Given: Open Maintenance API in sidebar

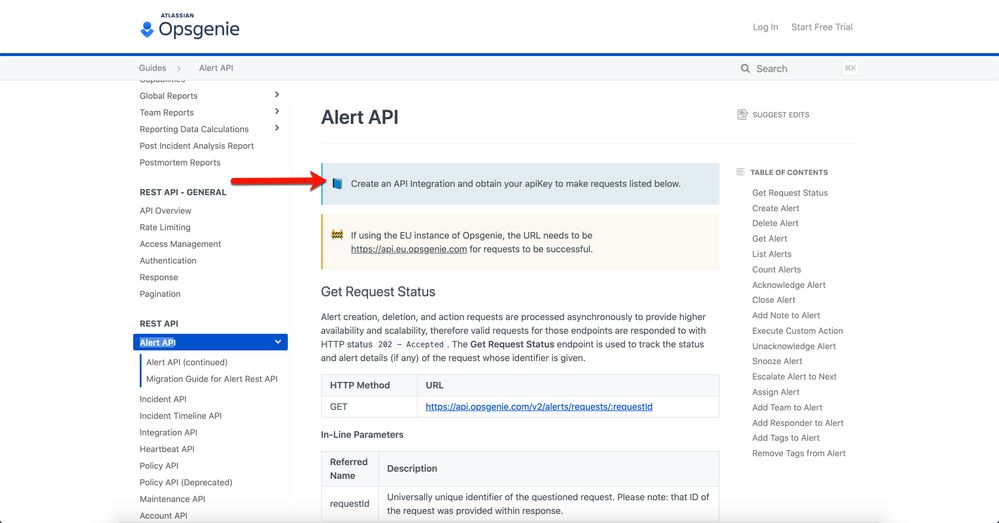Looking at the screenshot, I should click(x=172, y=499).
